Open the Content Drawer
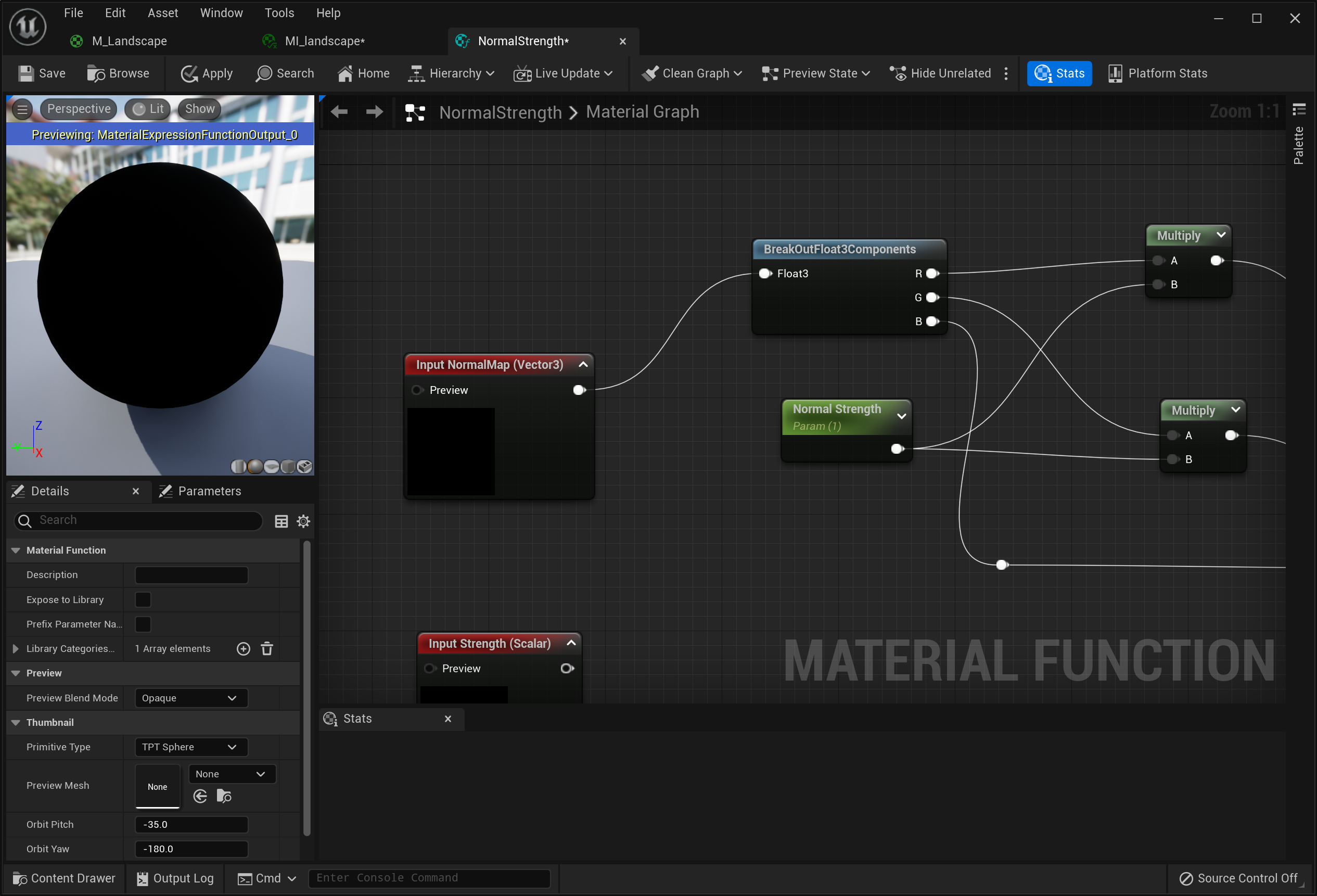The height and width of the screenshot is (896, 1317). (64, 878)
